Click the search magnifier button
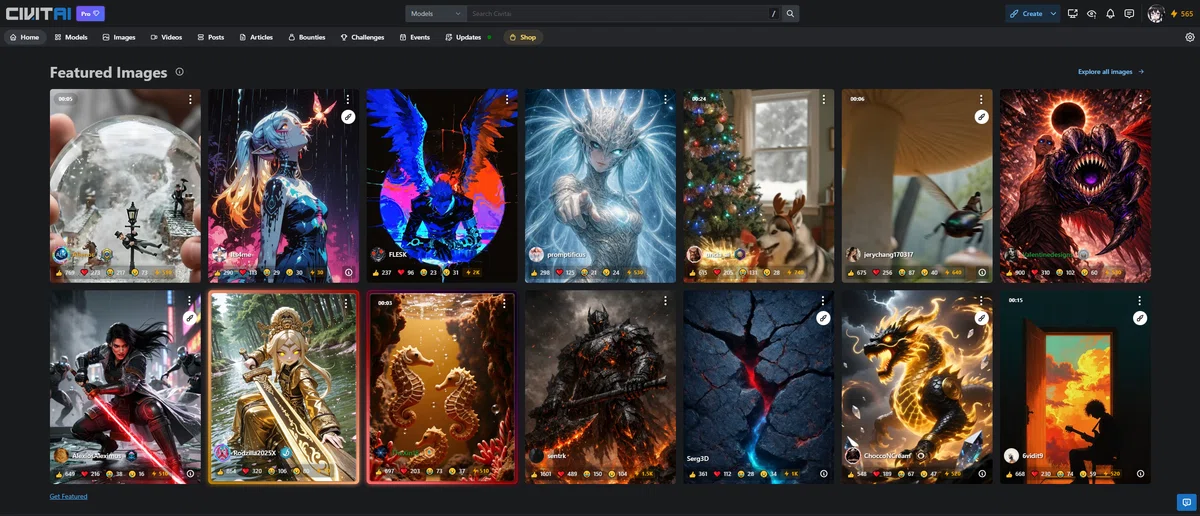The height and width of the screenshot is (516, 1200). 790,14
